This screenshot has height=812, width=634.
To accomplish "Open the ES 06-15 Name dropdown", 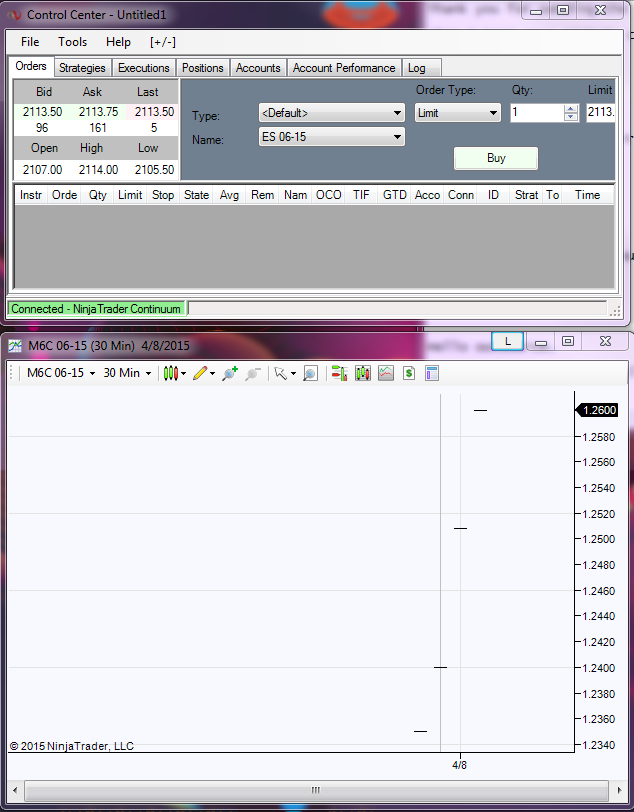I will coord(332,137).
